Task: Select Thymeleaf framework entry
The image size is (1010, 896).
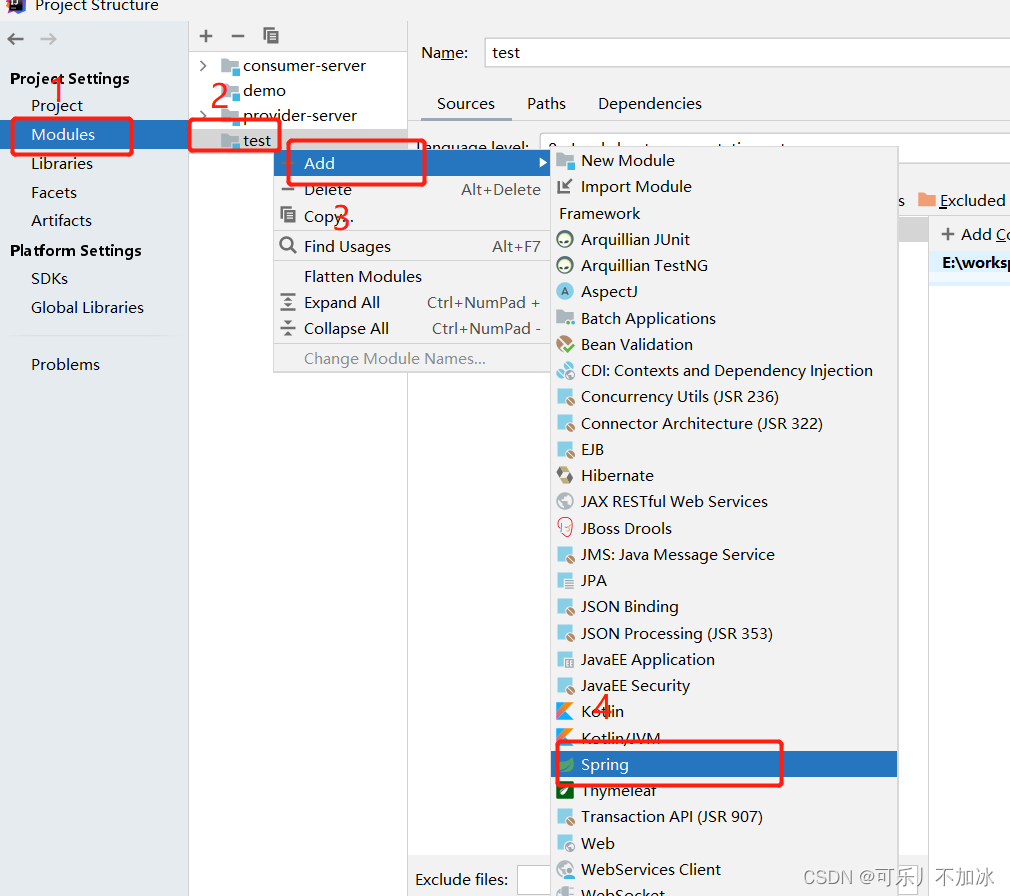Action: [724, 791]
